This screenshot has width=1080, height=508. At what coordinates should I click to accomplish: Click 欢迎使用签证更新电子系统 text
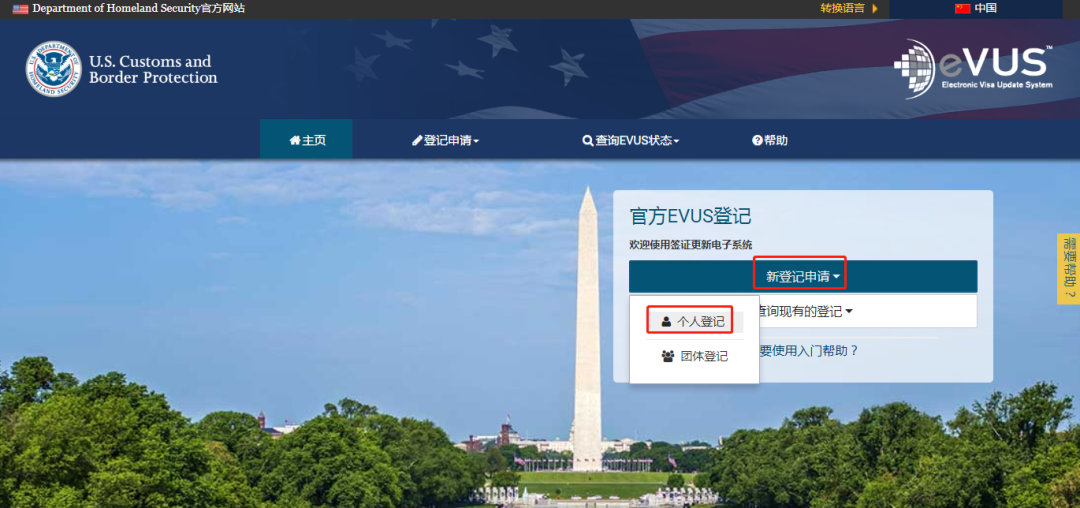coord(691,244)
